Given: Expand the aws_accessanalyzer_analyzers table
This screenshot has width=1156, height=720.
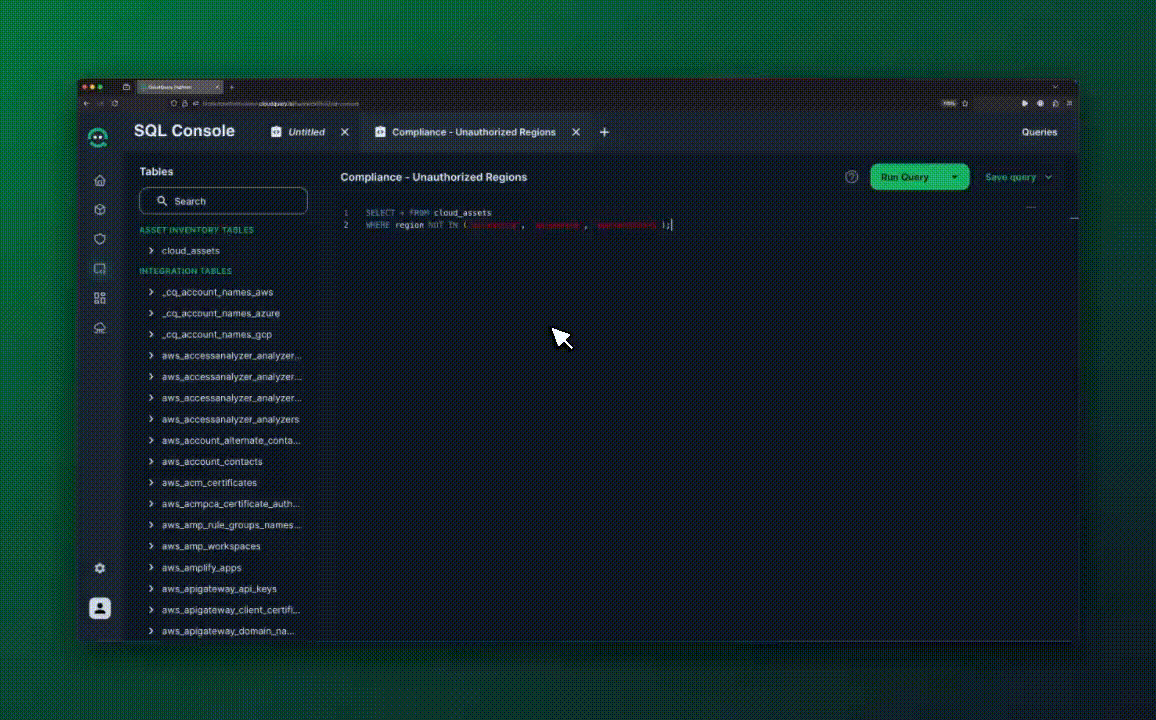Looking at the screenshot, I should pos(151,419).
